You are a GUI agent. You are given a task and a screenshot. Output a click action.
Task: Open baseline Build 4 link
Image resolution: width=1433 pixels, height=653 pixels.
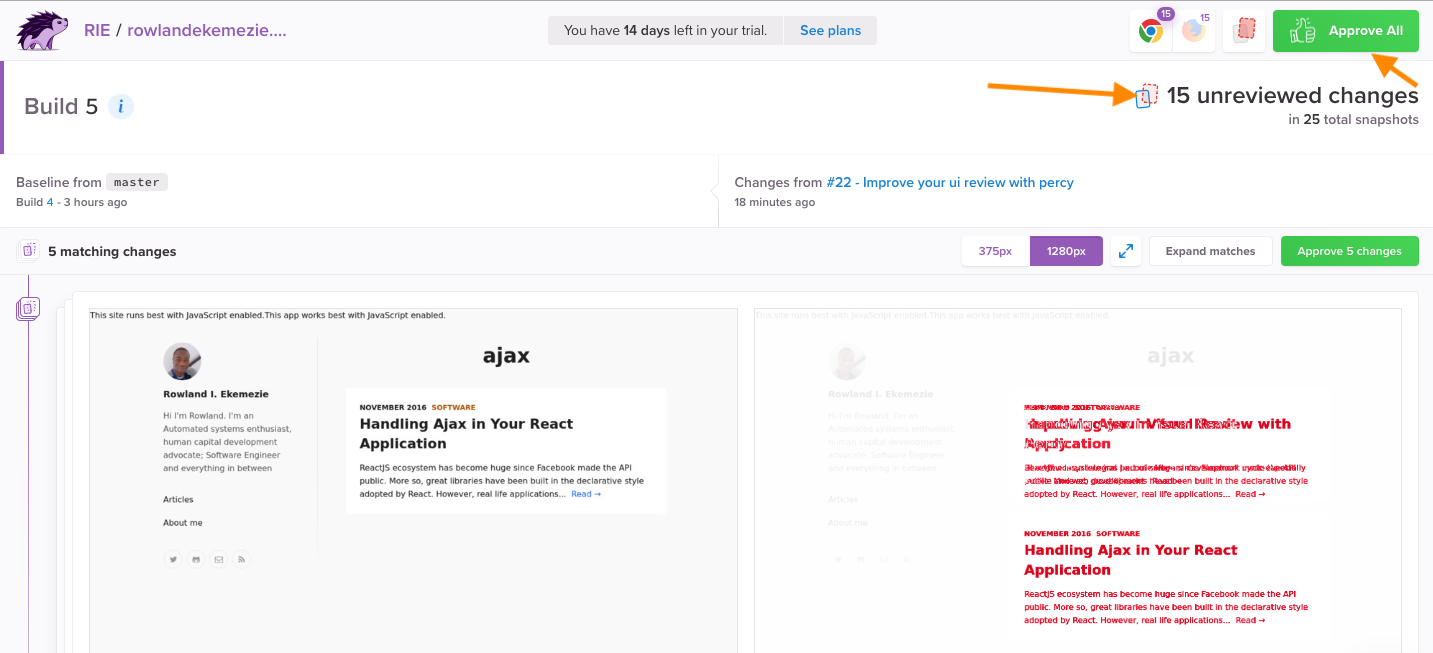click(x=50, y=202)
